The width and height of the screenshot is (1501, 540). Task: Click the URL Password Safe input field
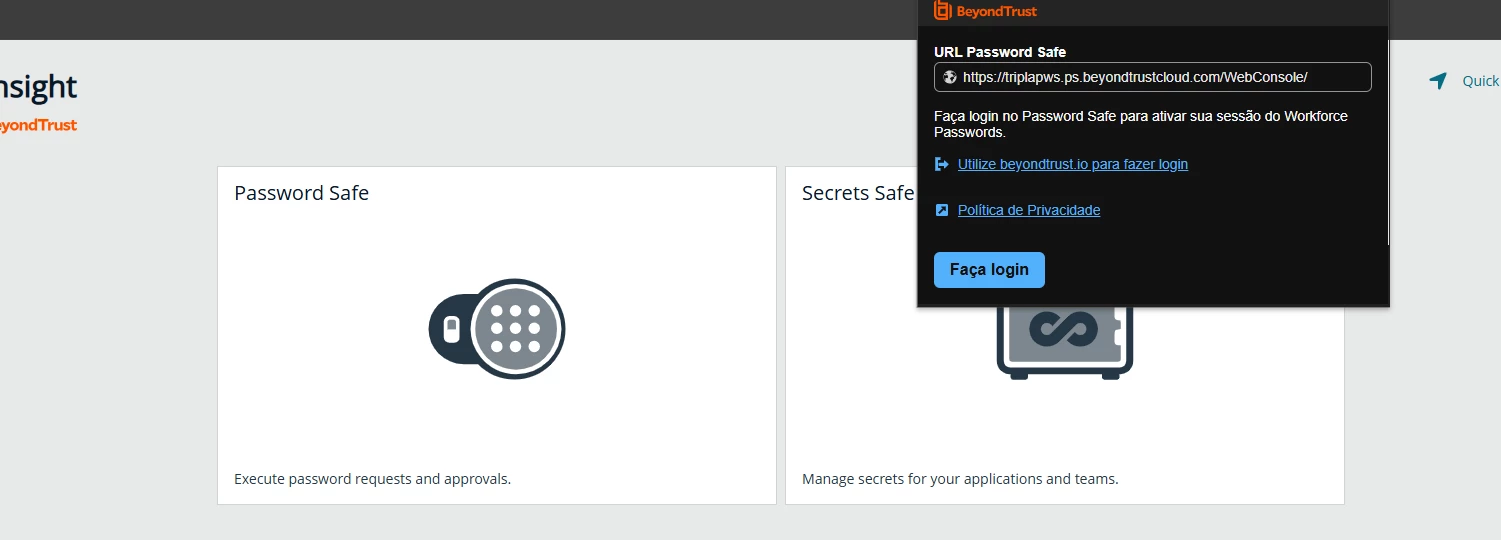1152,77
